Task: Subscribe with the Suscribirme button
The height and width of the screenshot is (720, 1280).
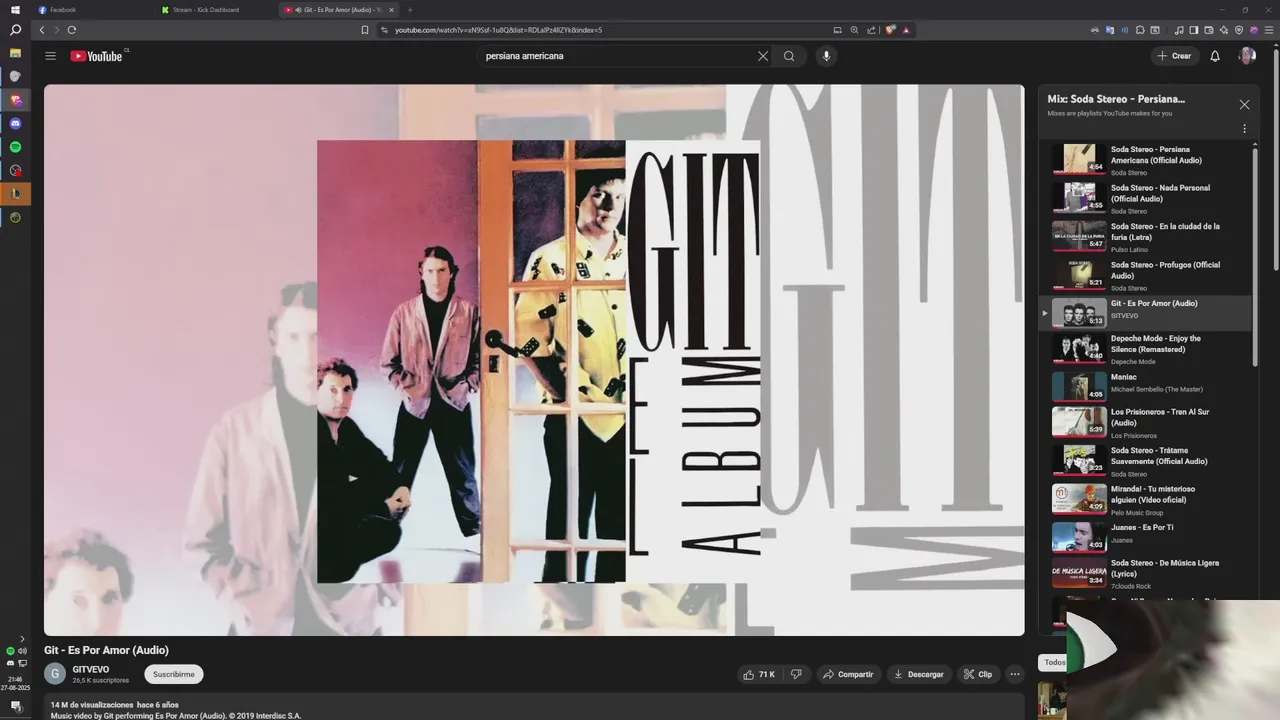Action: pos(174,674)
